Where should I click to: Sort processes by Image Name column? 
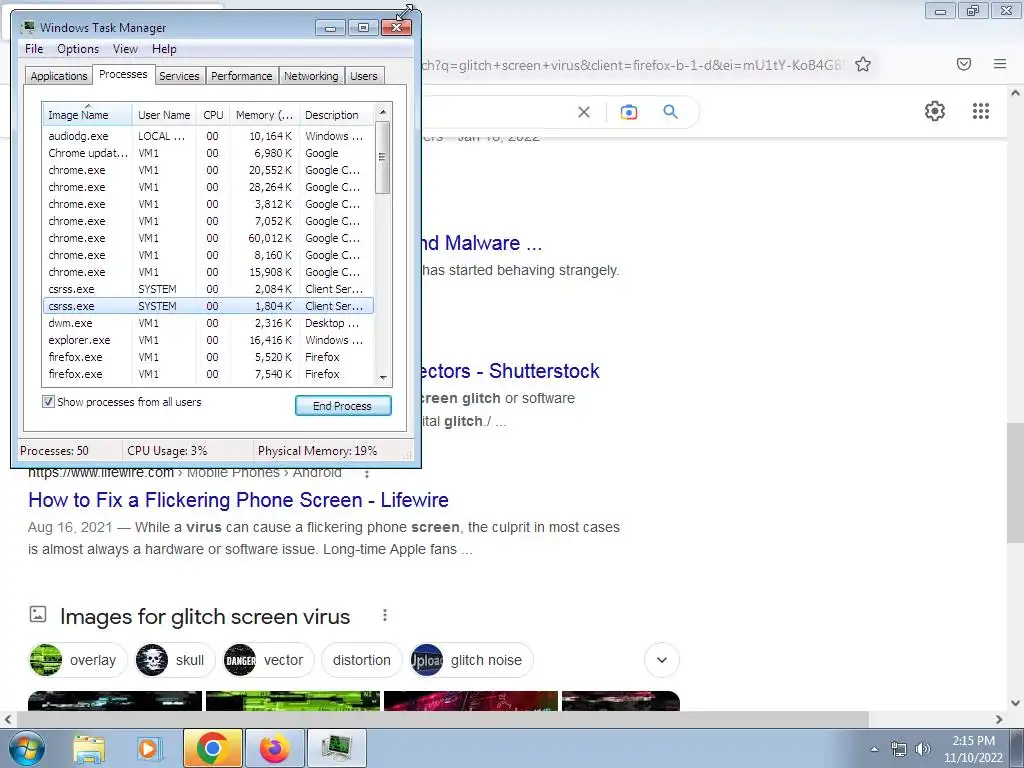click(x=88, y=114)
